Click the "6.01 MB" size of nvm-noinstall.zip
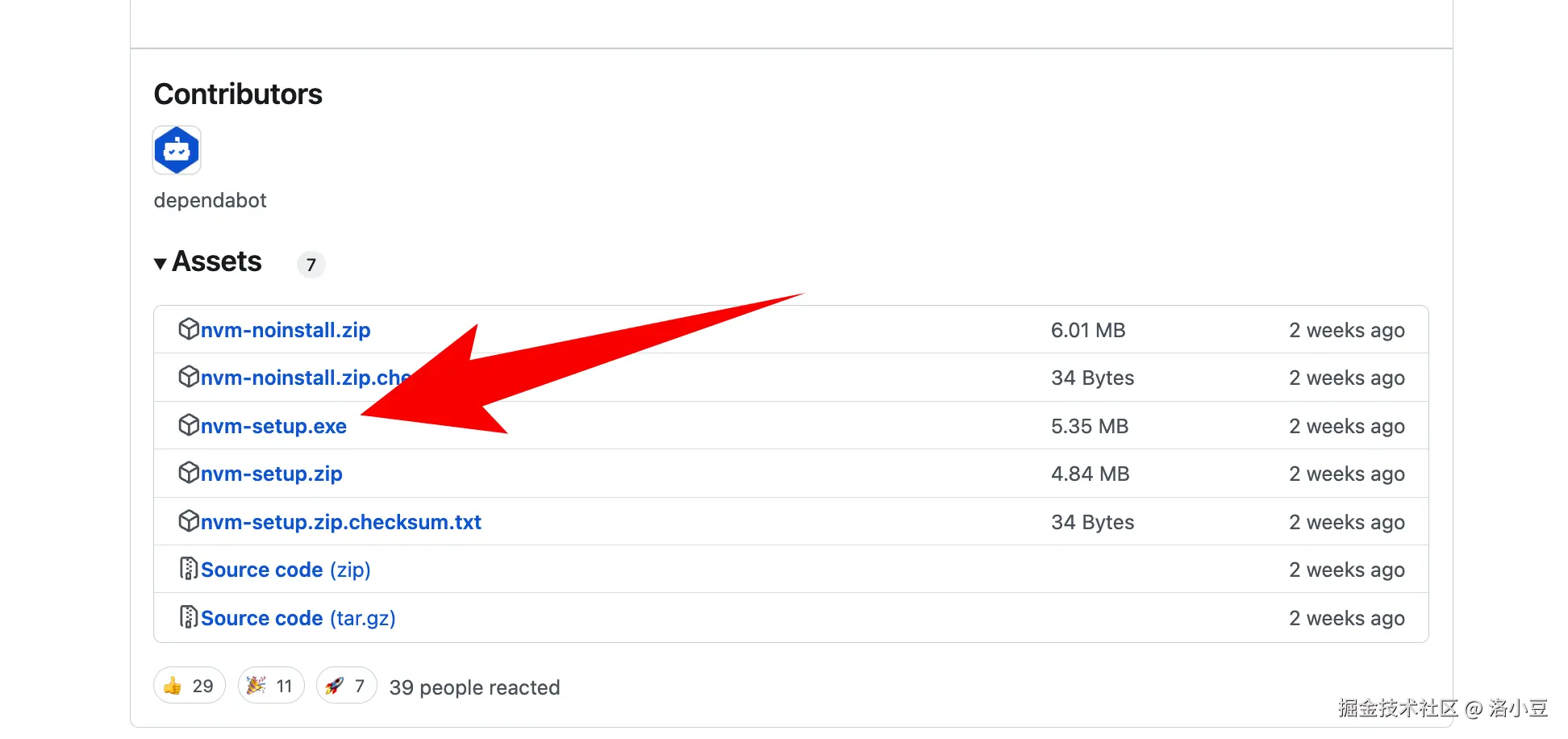1568x739 pixels. (x=1088, y=330)
